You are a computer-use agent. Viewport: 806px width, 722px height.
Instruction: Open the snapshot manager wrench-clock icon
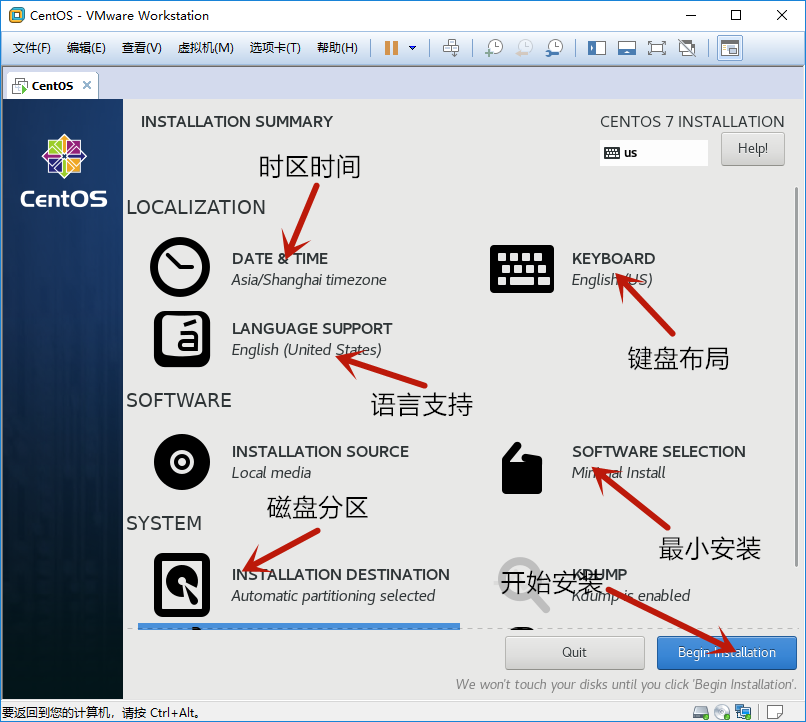pos(554,48)
